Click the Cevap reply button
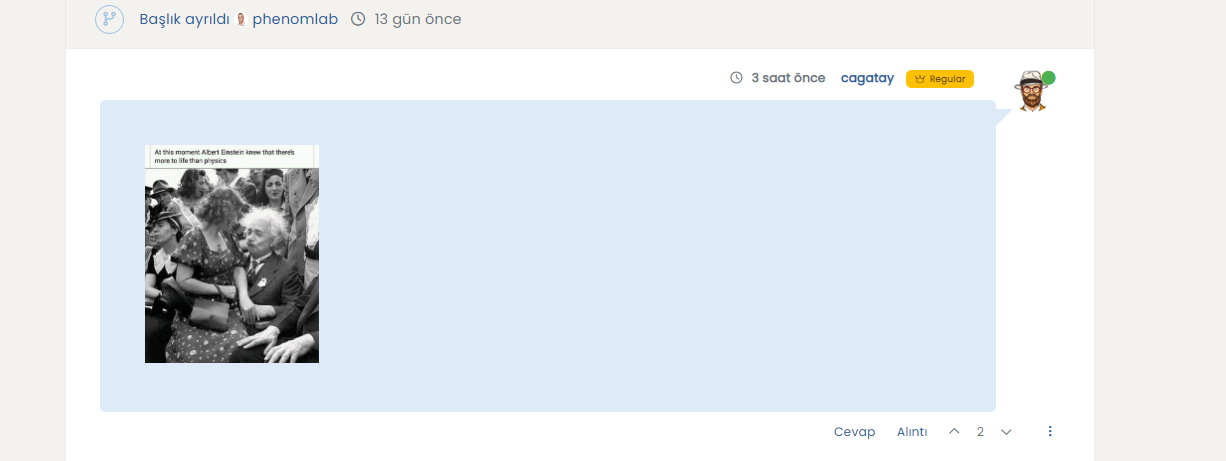The width and height of the screenshot is (1226, 461). [x=854, y=431]
